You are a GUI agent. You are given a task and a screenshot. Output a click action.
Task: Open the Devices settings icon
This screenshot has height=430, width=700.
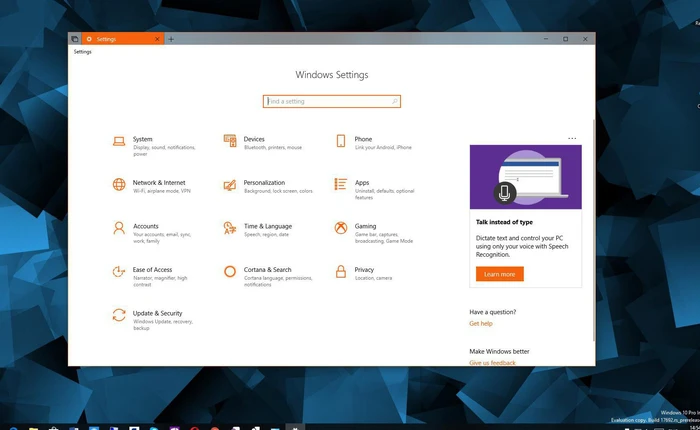230,141
